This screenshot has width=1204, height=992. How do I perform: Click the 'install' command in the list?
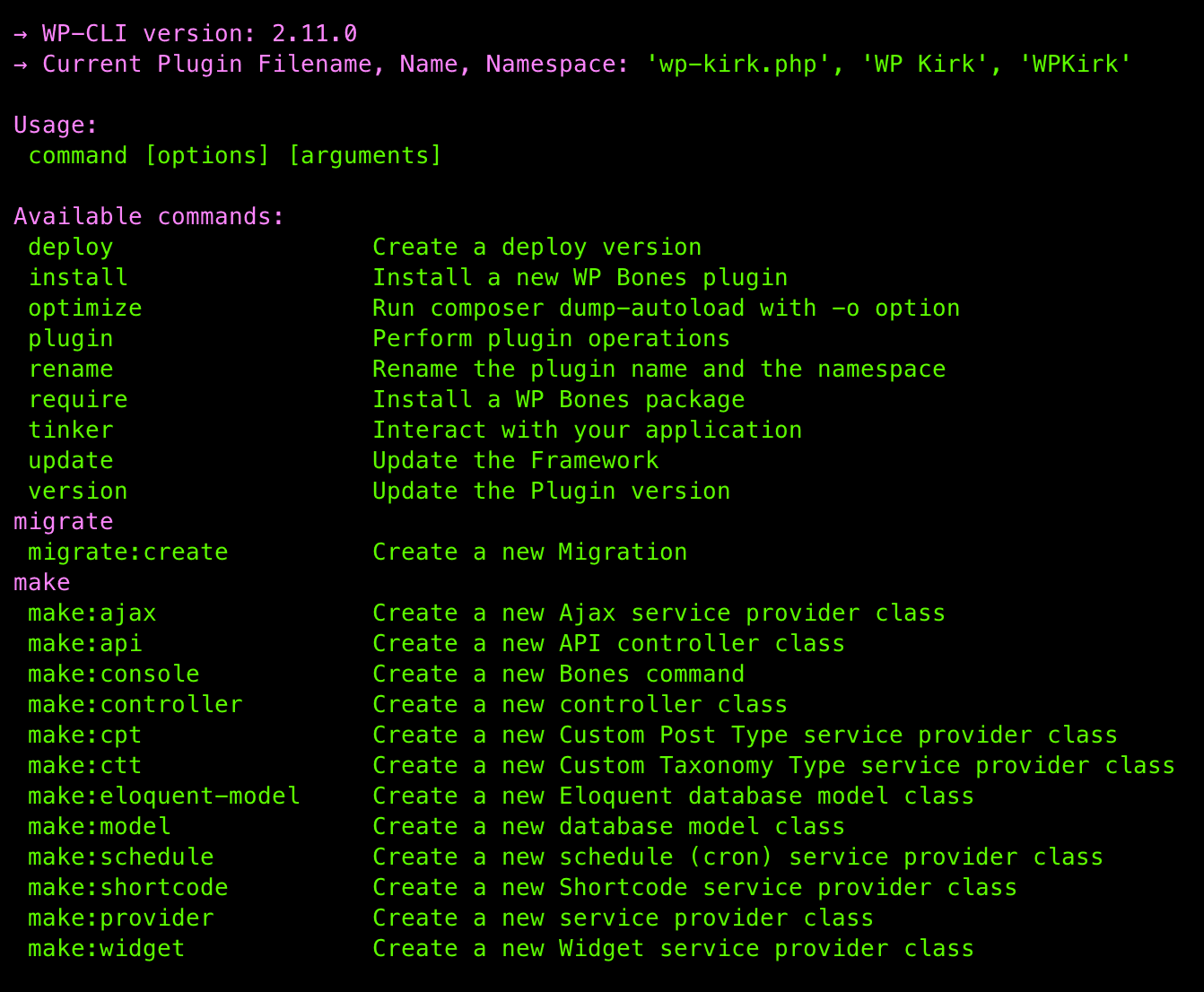click(x=78, y=278)
